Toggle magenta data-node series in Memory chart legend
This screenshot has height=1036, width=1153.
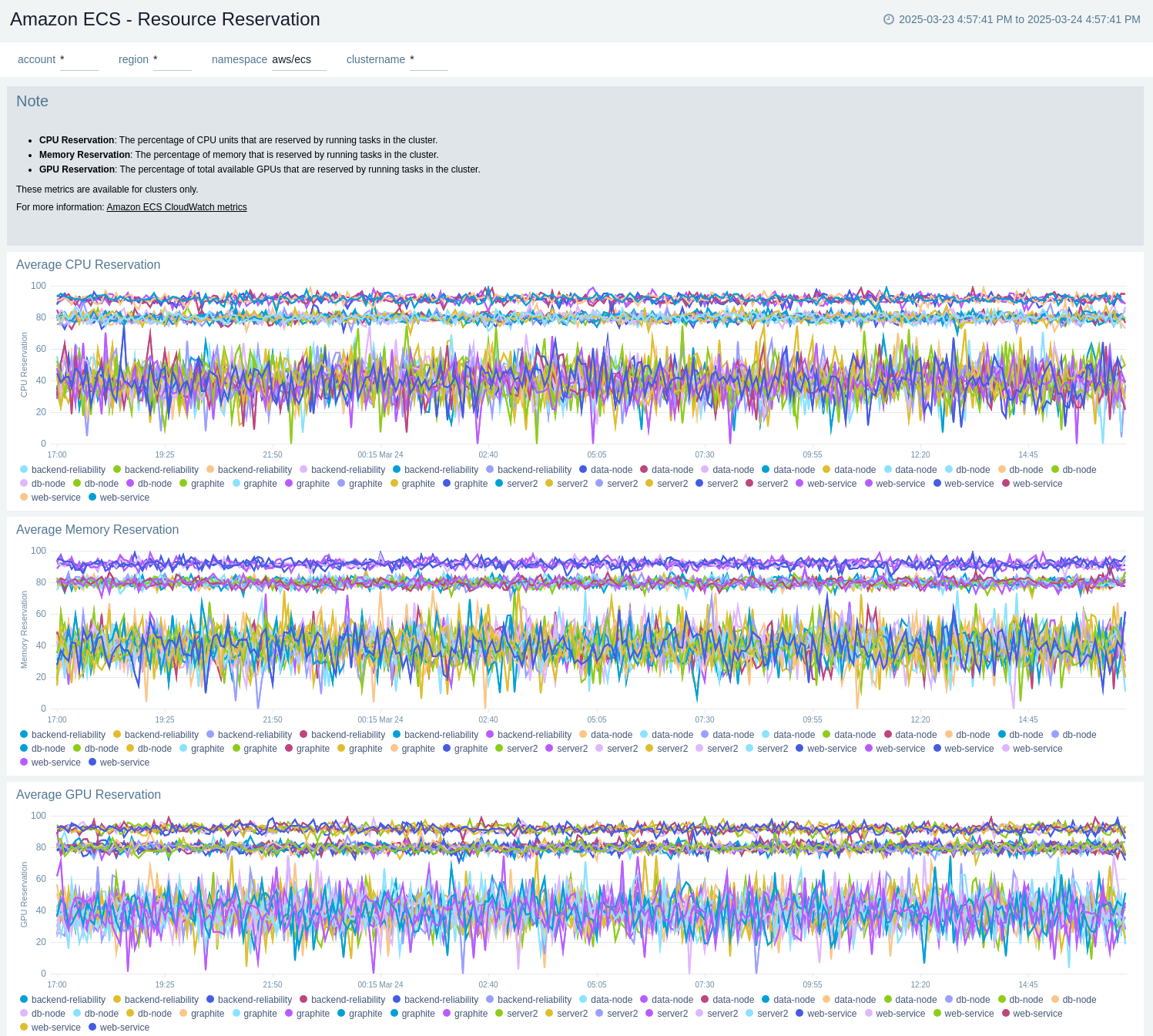(910, 735)
